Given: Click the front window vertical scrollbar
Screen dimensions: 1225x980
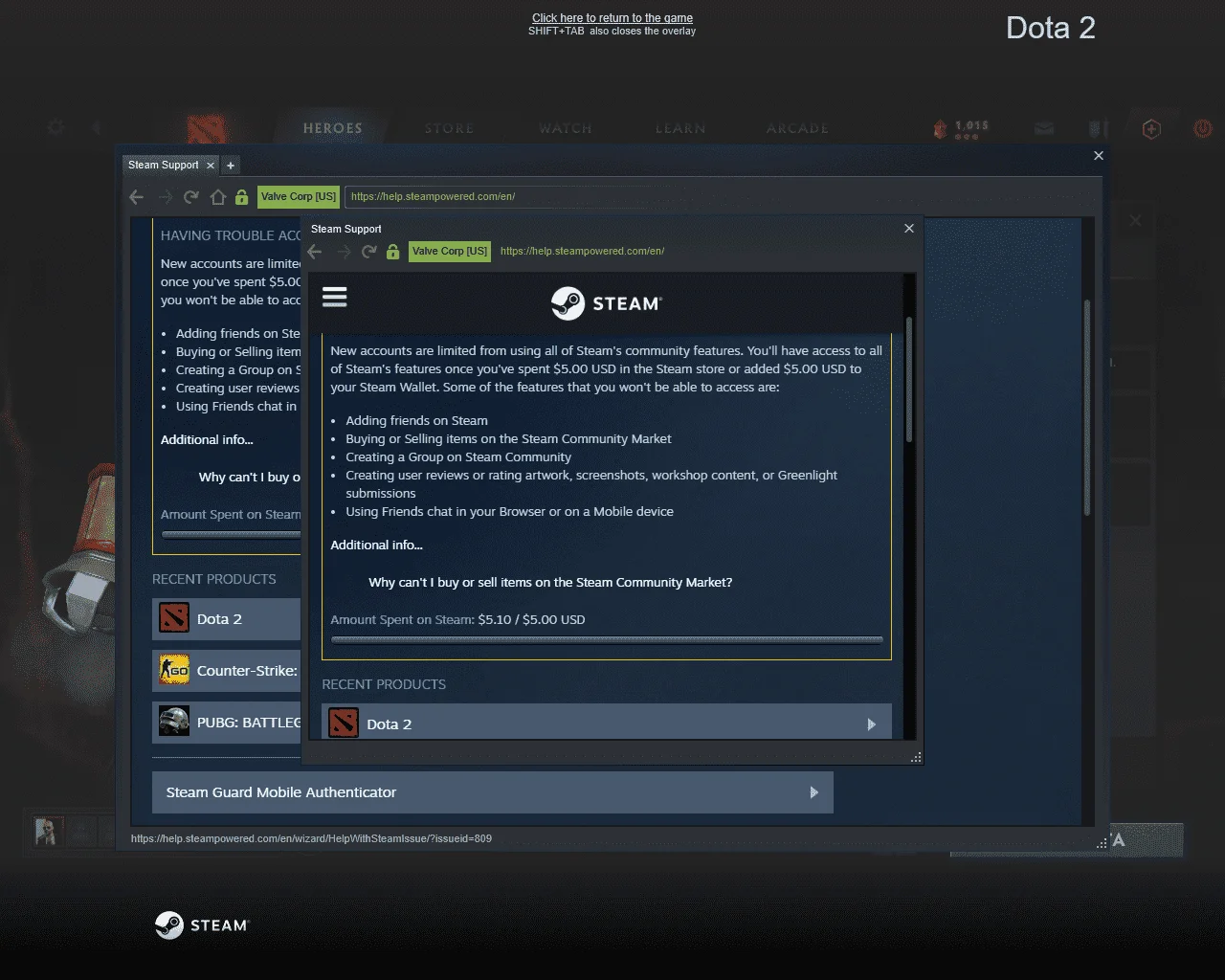Looking at the screenshot, I should [x=909, y=379].
